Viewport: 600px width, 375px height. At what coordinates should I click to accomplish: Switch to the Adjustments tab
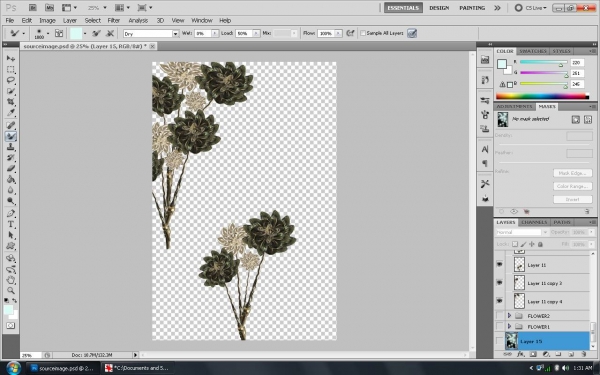tap(514, 106)
